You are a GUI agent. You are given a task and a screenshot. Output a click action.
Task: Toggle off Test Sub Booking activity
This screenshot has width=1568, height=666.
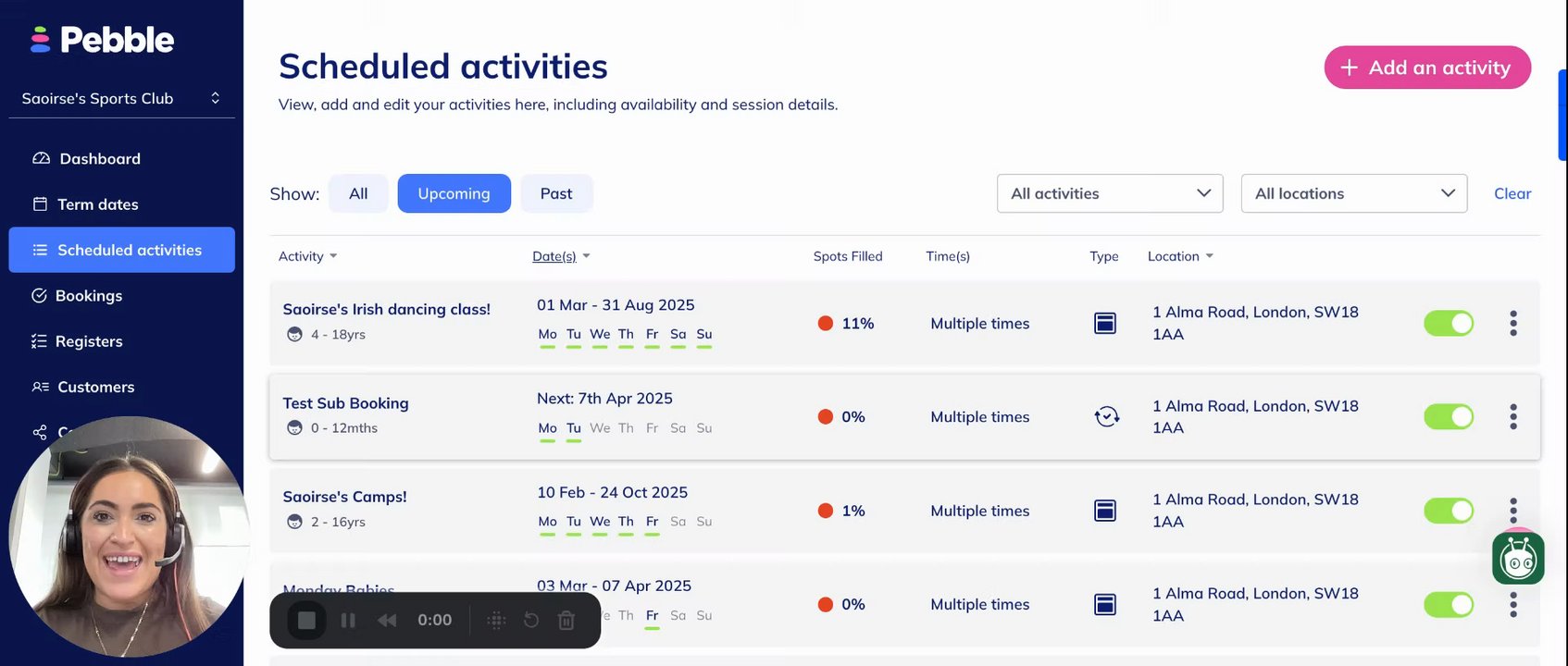click(1449, 416)
